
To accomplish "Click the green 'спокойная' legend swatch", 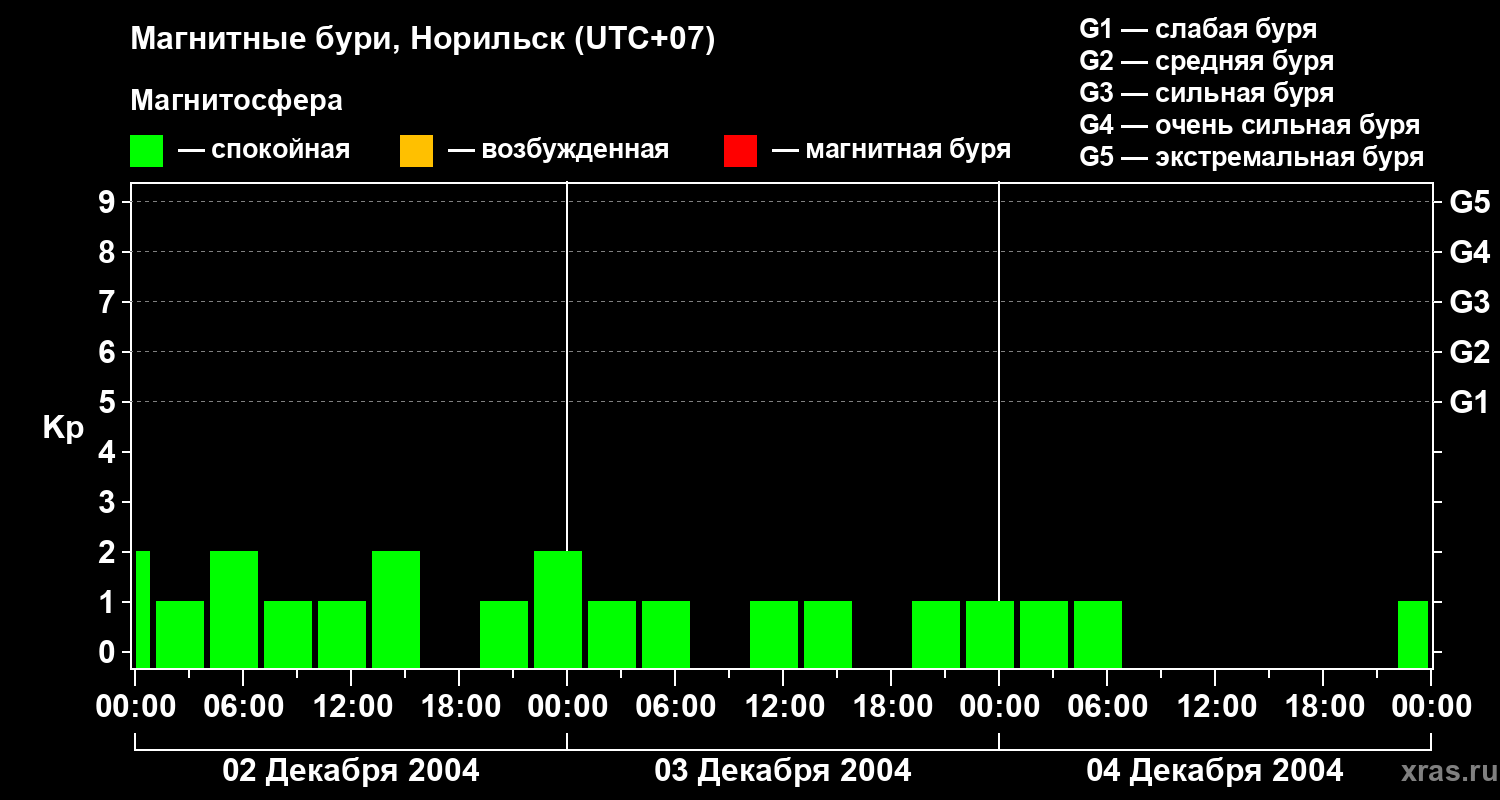I will [x=146, y=151].
